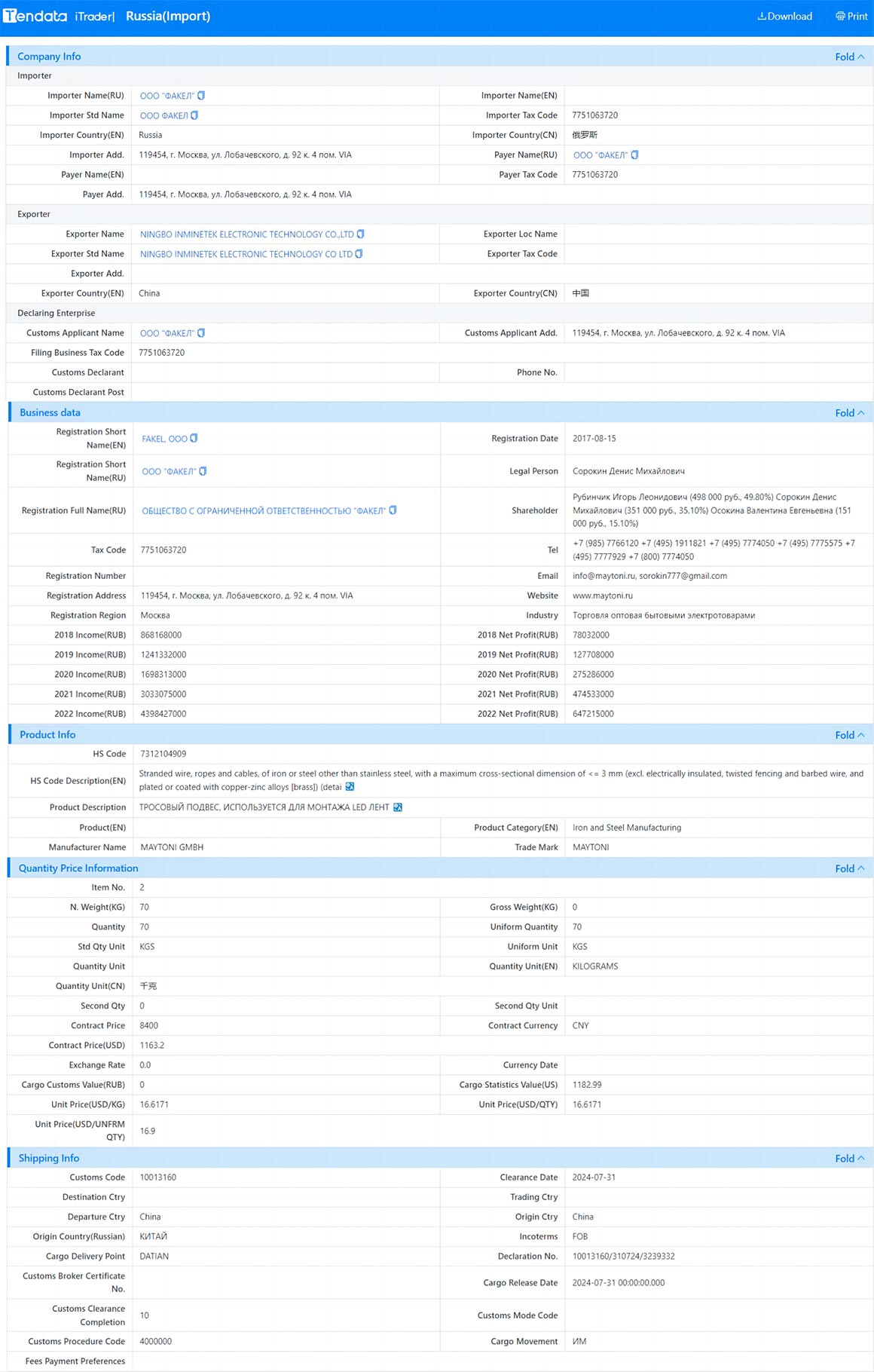
Task: Select Manufacturer Name MAYTONI GMBH
Action: pos(173,847)
